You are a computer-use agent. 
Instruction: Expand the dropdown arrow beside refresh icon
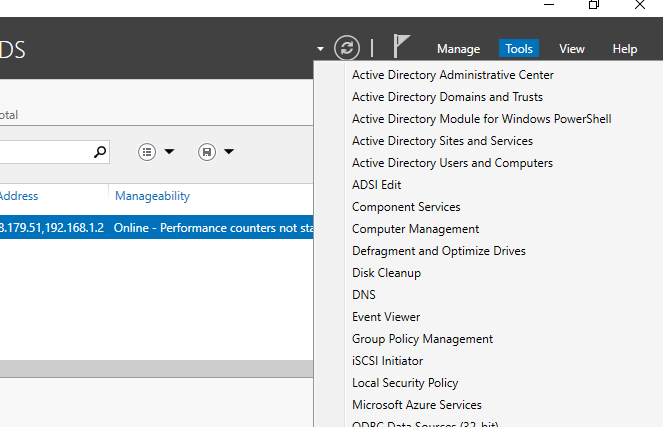point(320,48)
